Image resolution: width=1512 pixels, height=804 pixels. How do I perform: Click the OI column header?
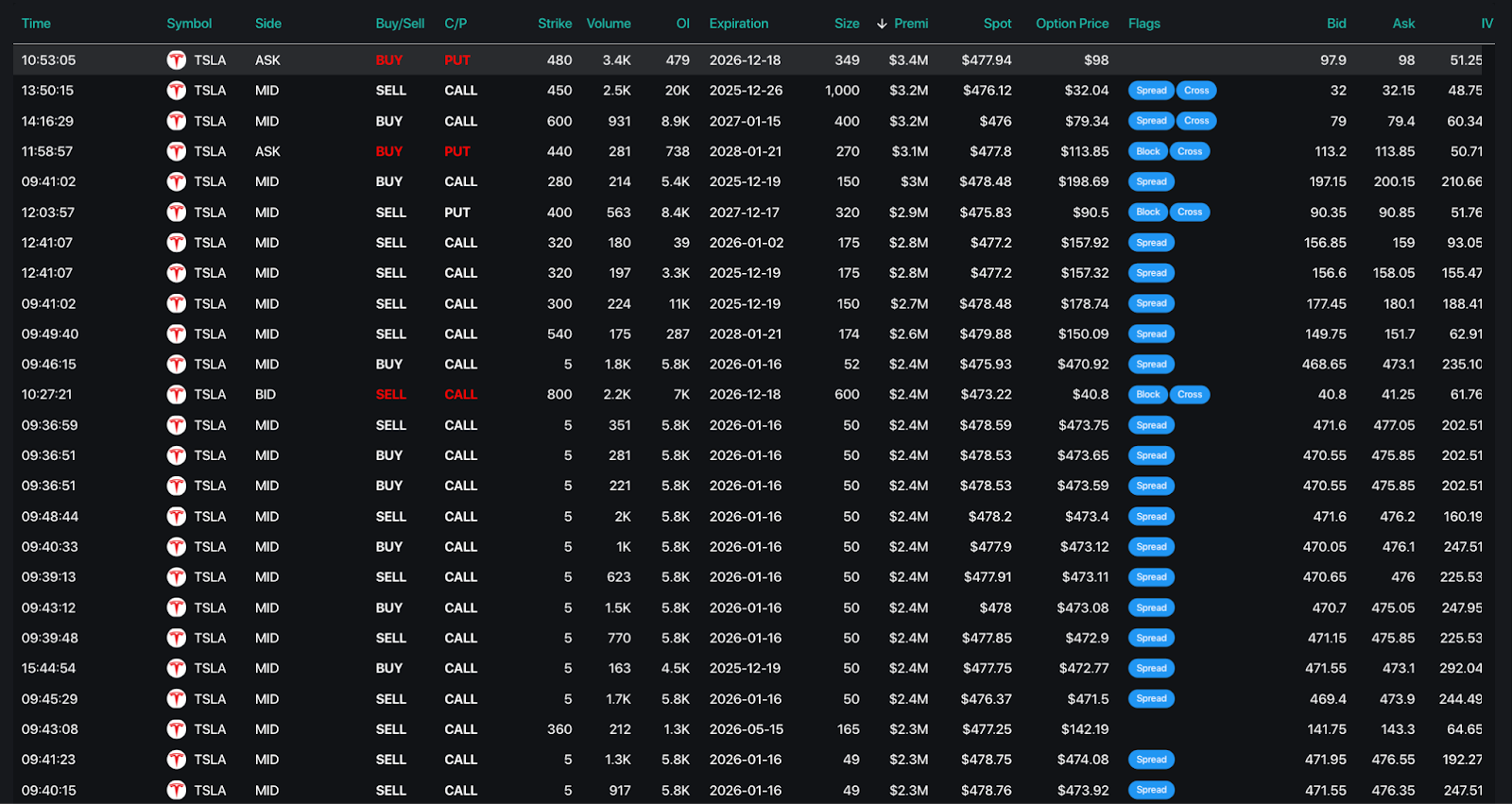[x=683, y=24]
